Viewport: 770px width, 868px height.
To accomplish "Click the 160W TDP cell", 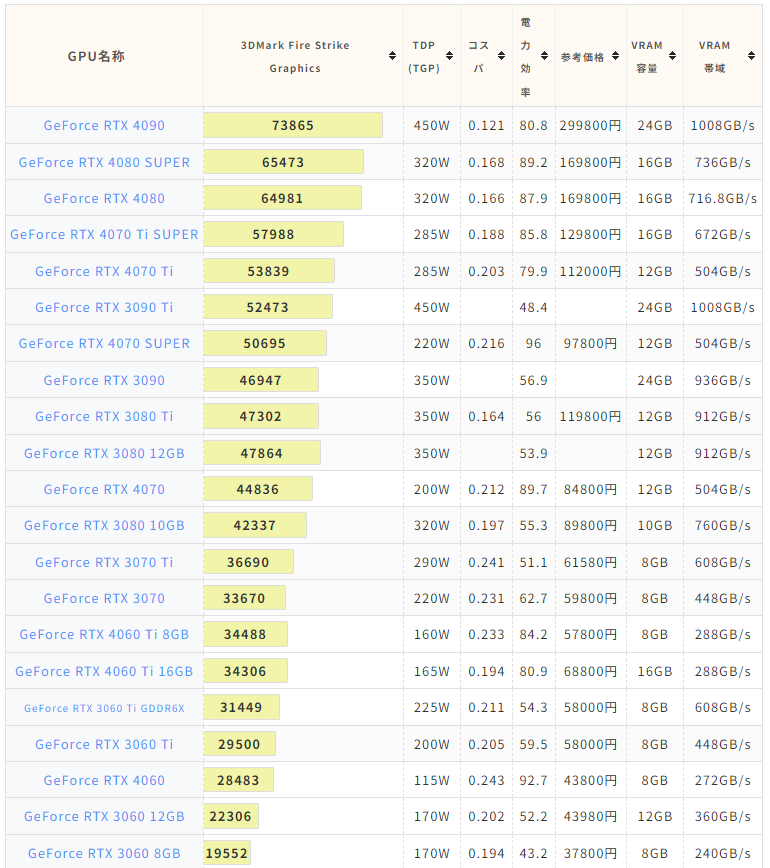I will pos(432,634).
